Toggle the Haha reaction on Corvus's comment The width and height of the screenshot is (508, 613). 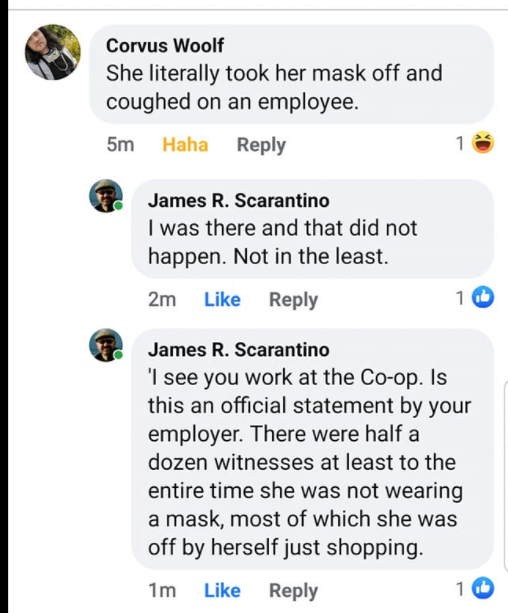(185, 145)
